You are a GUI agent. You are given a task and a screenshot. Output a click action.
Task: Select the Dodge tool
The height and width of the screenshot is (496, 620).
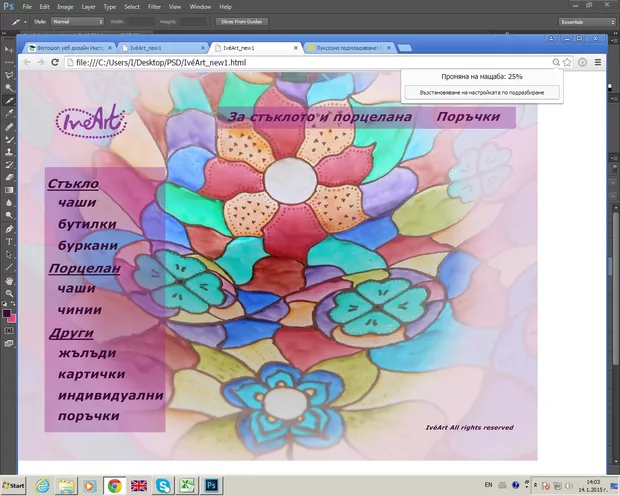click(9, 215)
